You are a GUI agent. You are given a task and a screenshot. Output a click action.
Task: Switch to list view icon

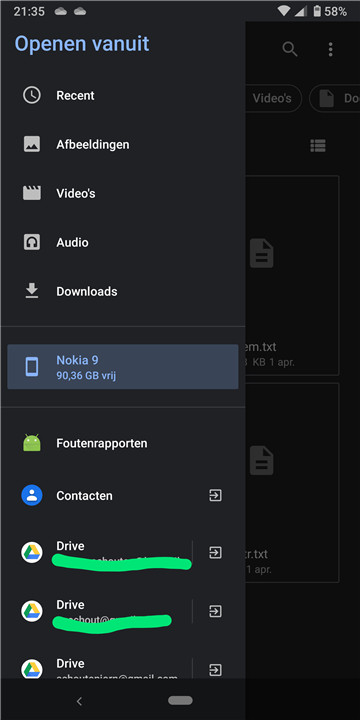318,146
